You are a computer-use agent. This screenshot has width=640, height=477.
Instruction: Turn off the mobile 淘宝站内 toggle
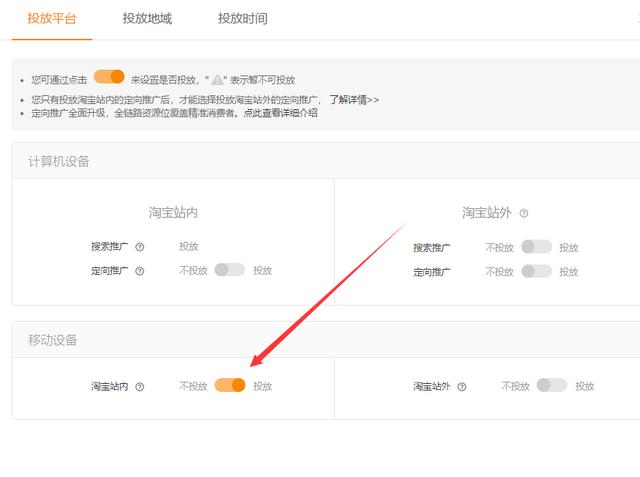230,385
